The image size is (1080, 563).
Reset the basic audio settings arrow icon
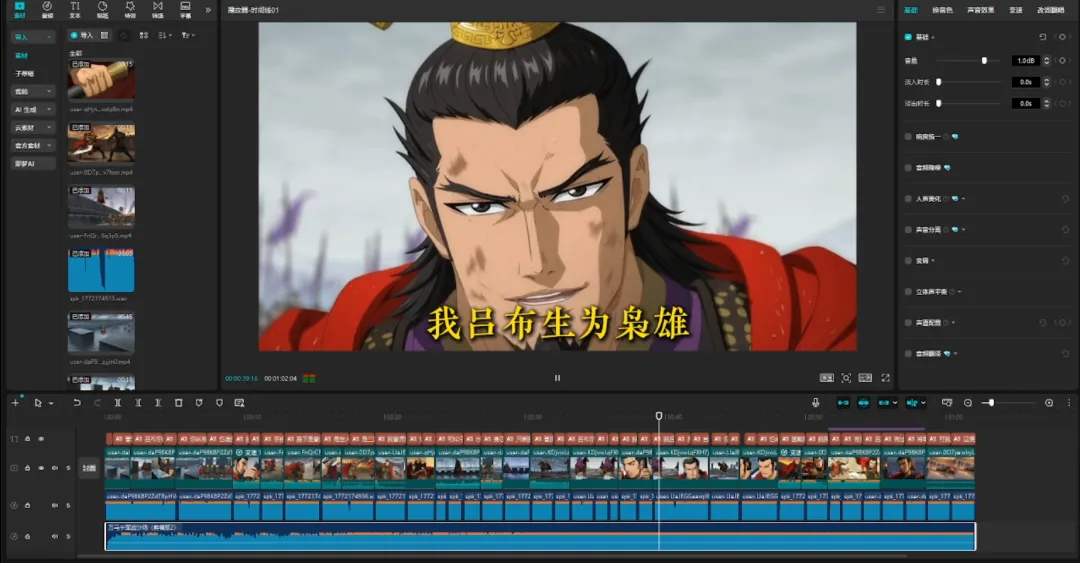pos(1042,37)
